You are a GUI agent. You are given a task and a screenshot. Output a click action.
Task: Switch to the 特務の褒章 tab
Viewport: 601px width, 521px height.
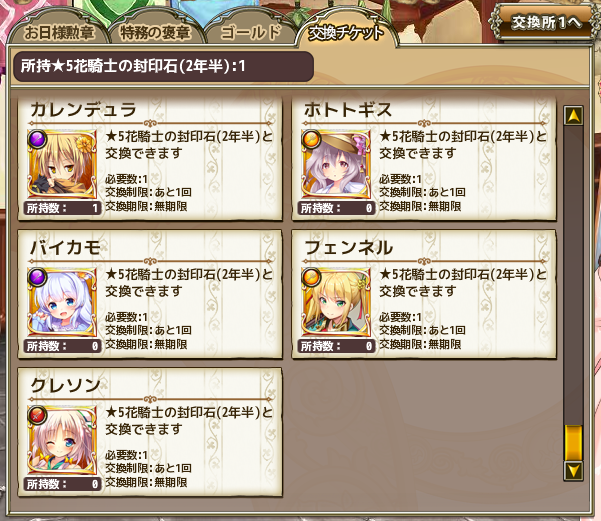pos(156,32)
